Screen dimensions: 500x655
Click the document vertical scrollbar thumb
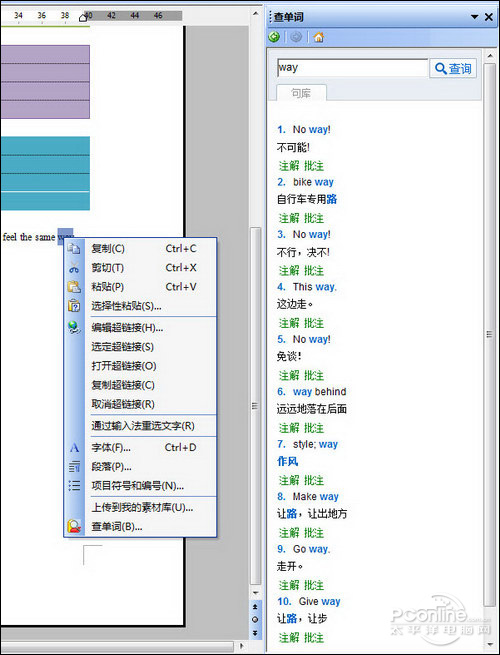(255, 406)
